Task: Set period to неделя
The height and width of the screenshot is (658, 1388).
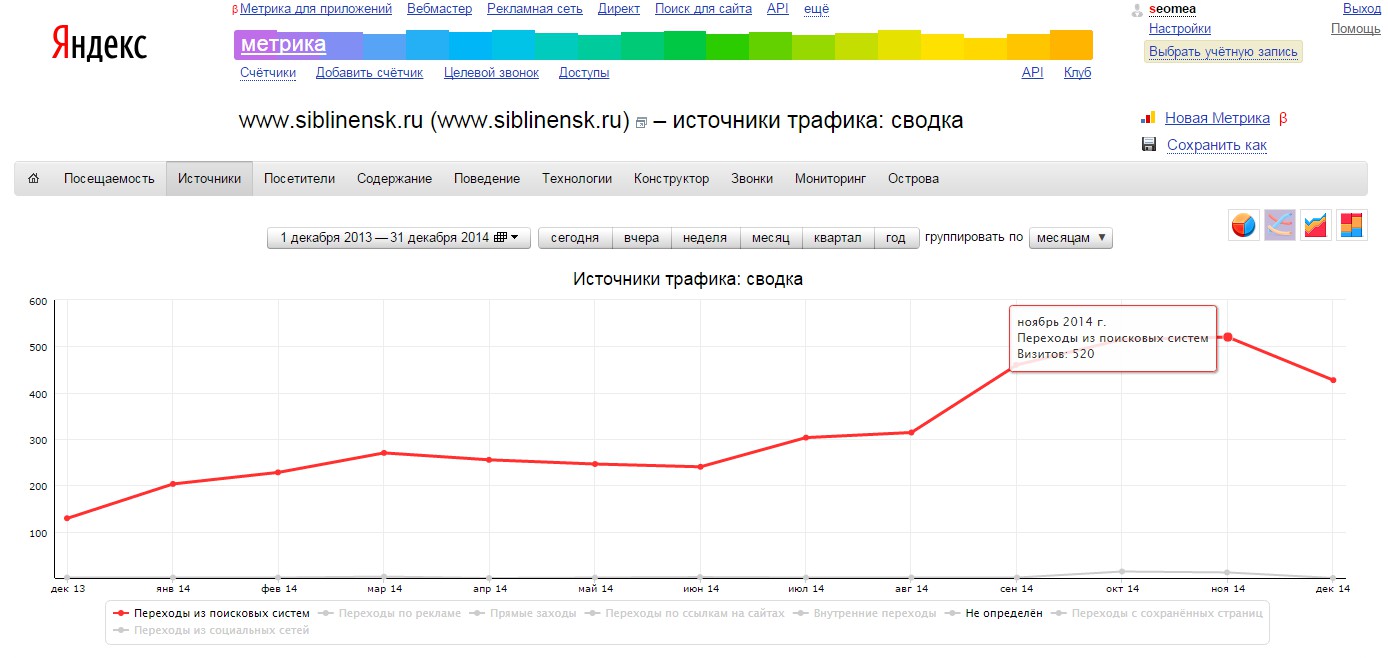Action: [x=705, y=238]
